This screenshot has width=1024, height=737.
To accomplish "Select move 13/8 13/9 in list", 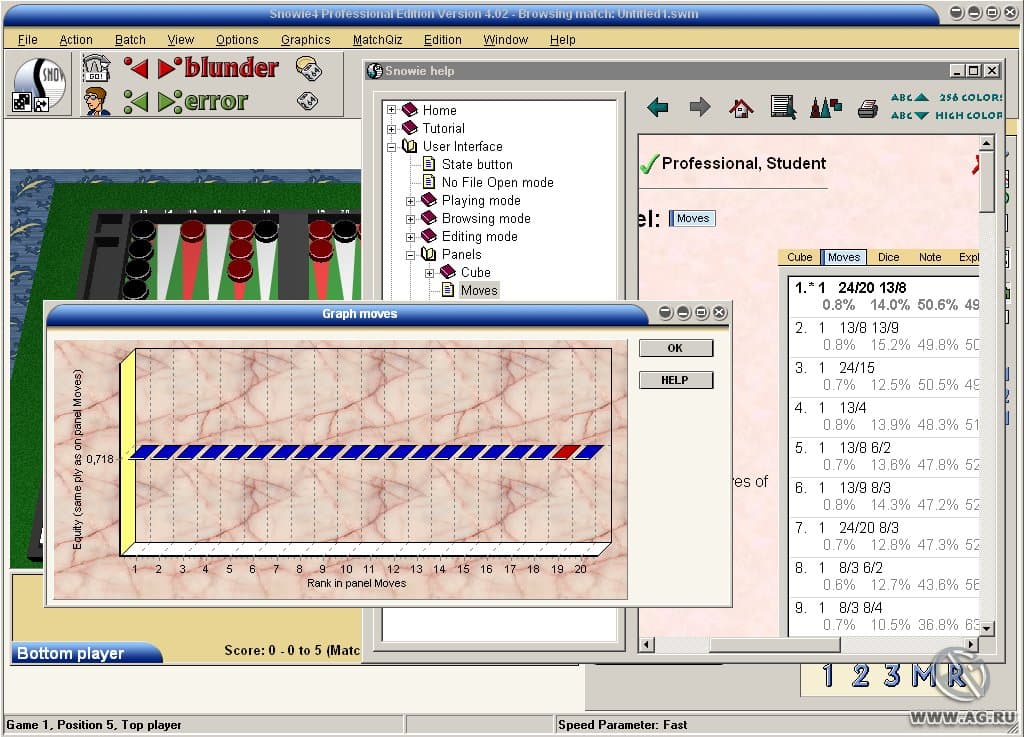I will 884,336.
